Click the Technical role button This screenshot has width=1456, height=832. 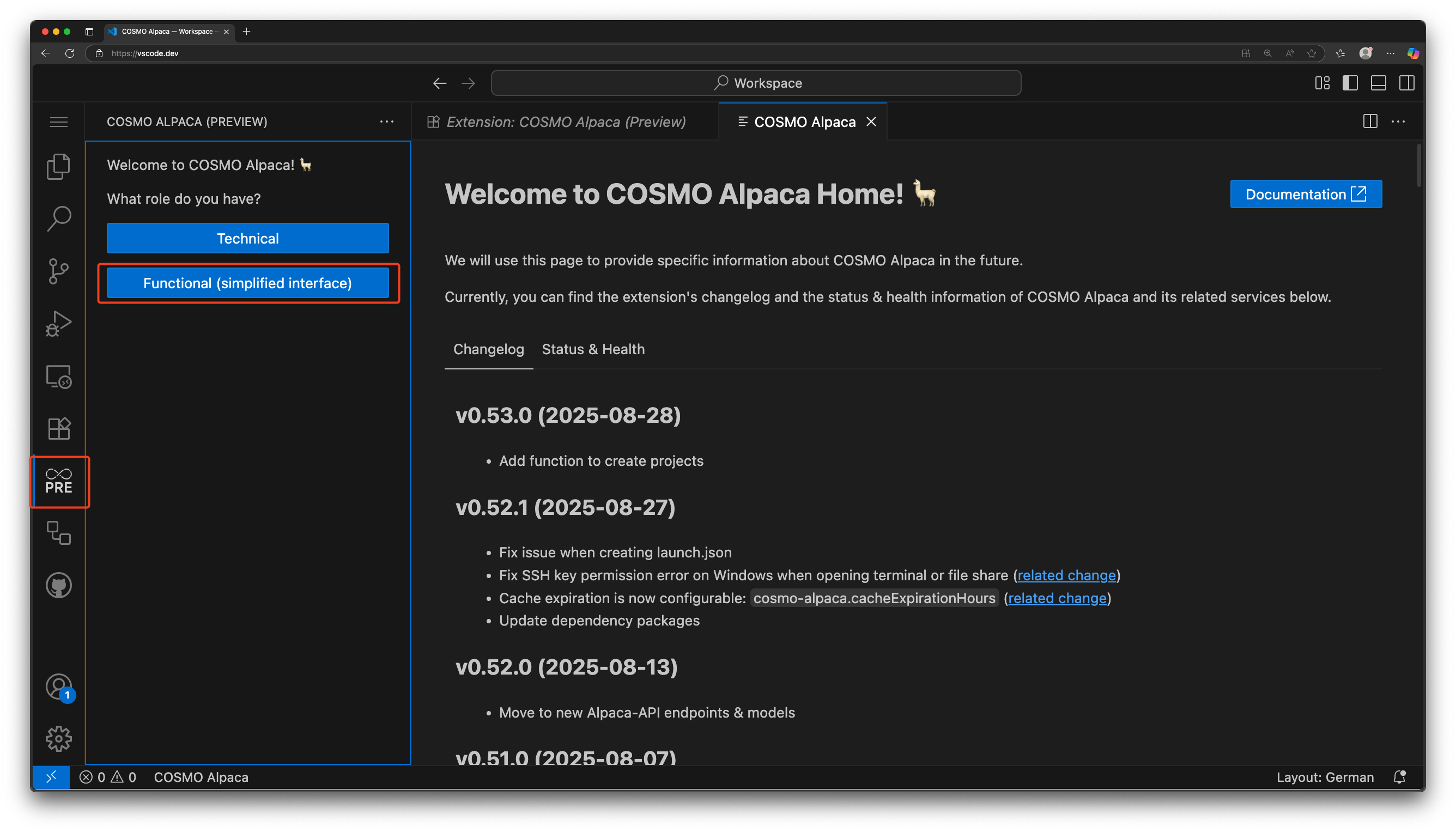click(247, 238)
